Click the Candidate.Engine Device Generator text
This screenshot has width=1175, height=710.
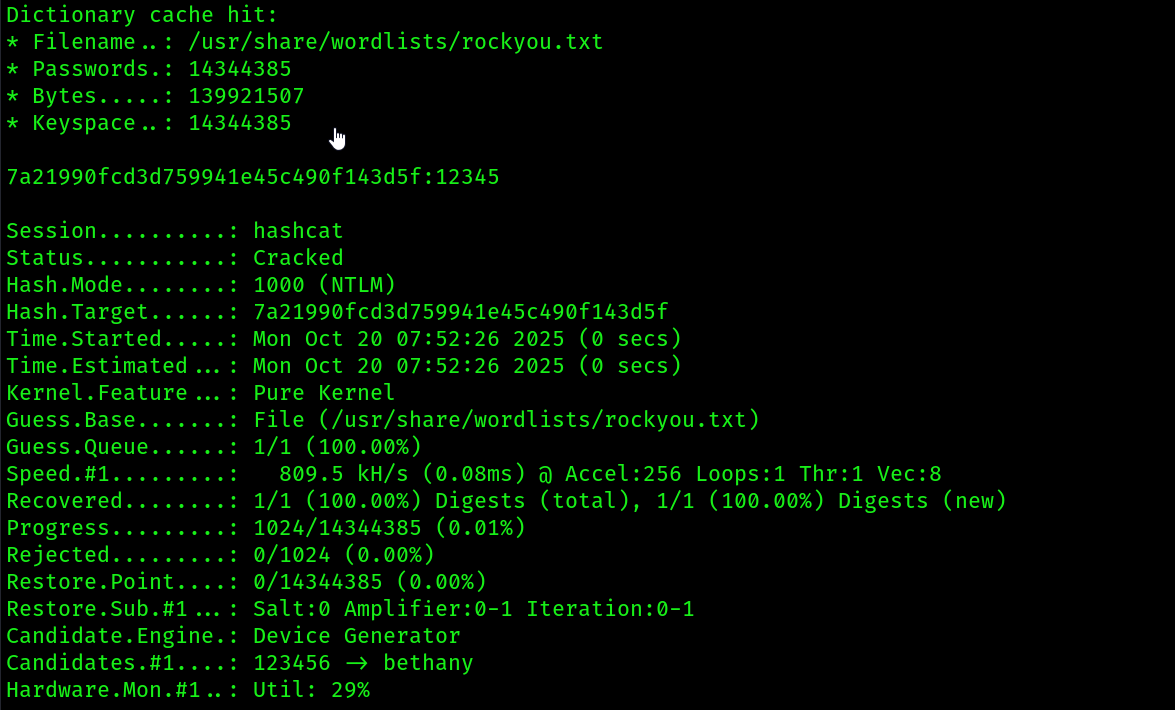coord(357,636)
